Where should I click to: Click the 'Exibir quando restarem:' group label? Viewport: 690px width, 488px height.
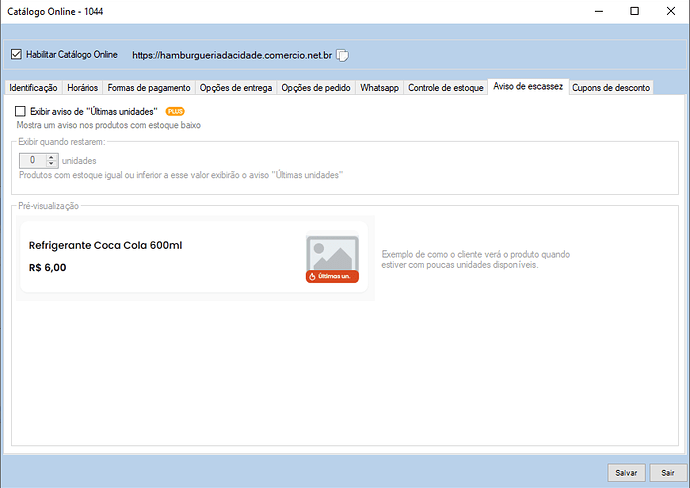pos(62,142)
